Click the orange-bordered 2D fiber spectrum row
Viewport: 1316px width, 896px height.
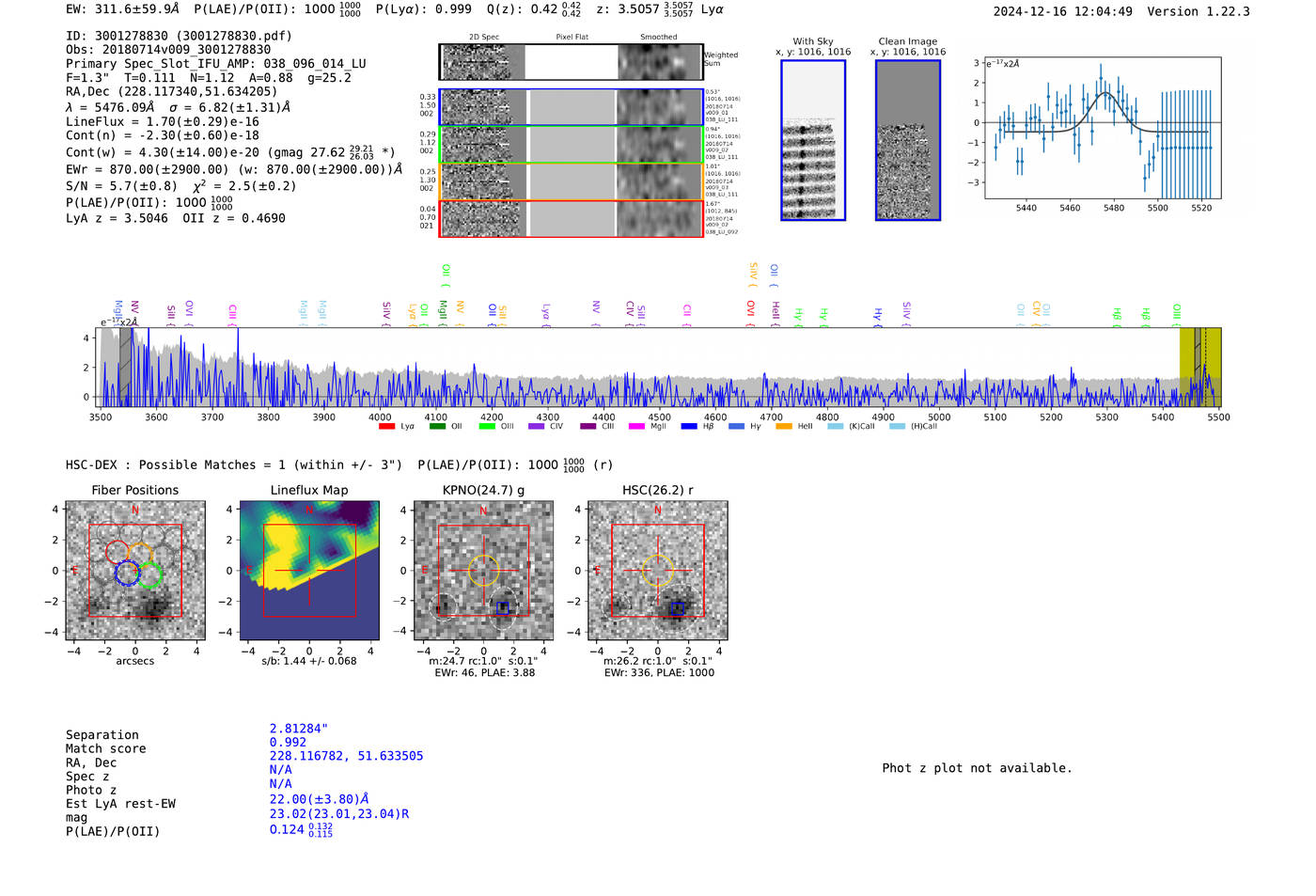(x=571, y=181)
